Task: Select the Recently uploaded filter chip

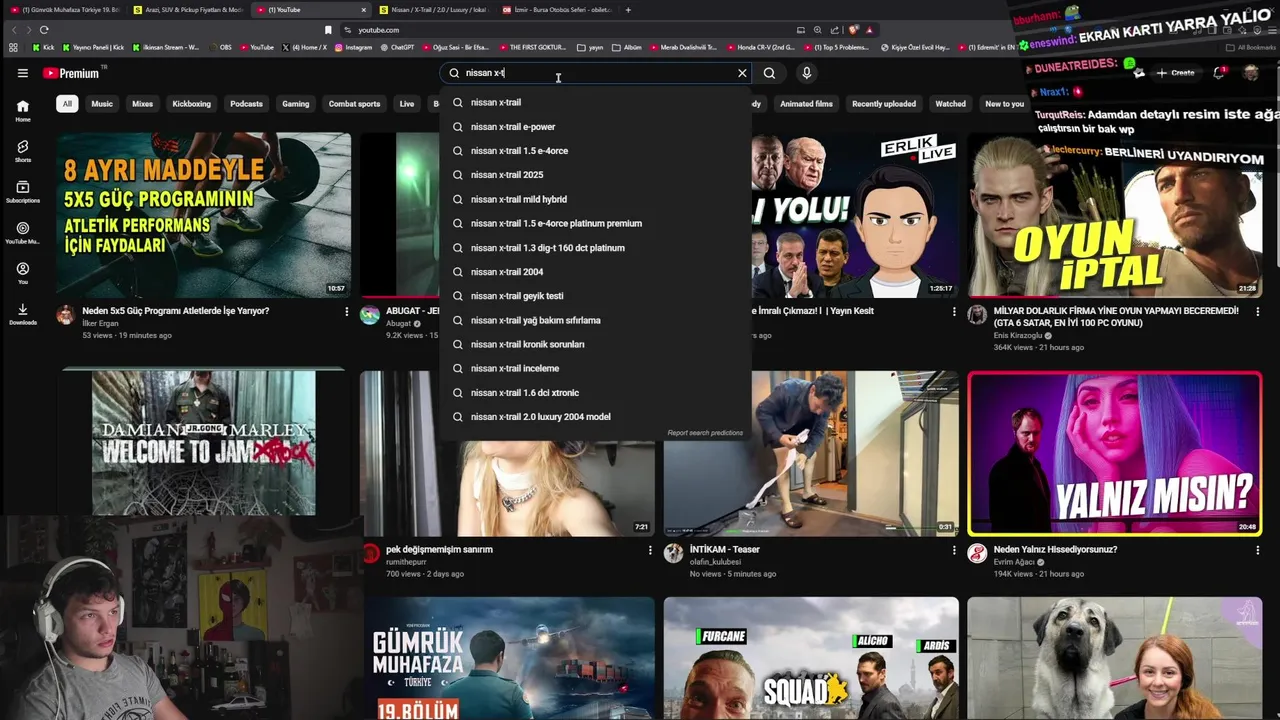Action: pos(884,104)
